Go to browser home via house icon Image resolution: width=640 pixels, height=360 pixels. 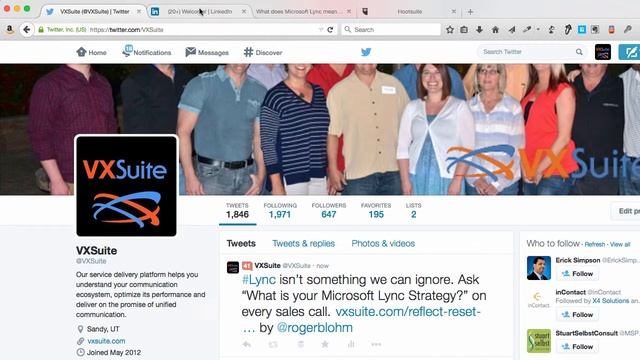click(495, 29)
